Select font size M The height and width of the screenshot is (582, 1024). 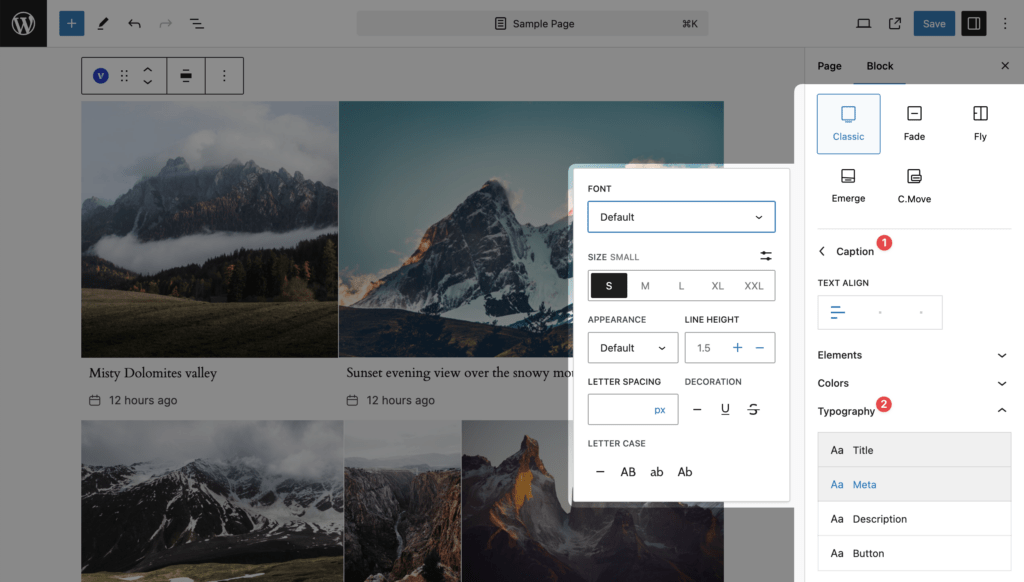(x=645, y=285)
